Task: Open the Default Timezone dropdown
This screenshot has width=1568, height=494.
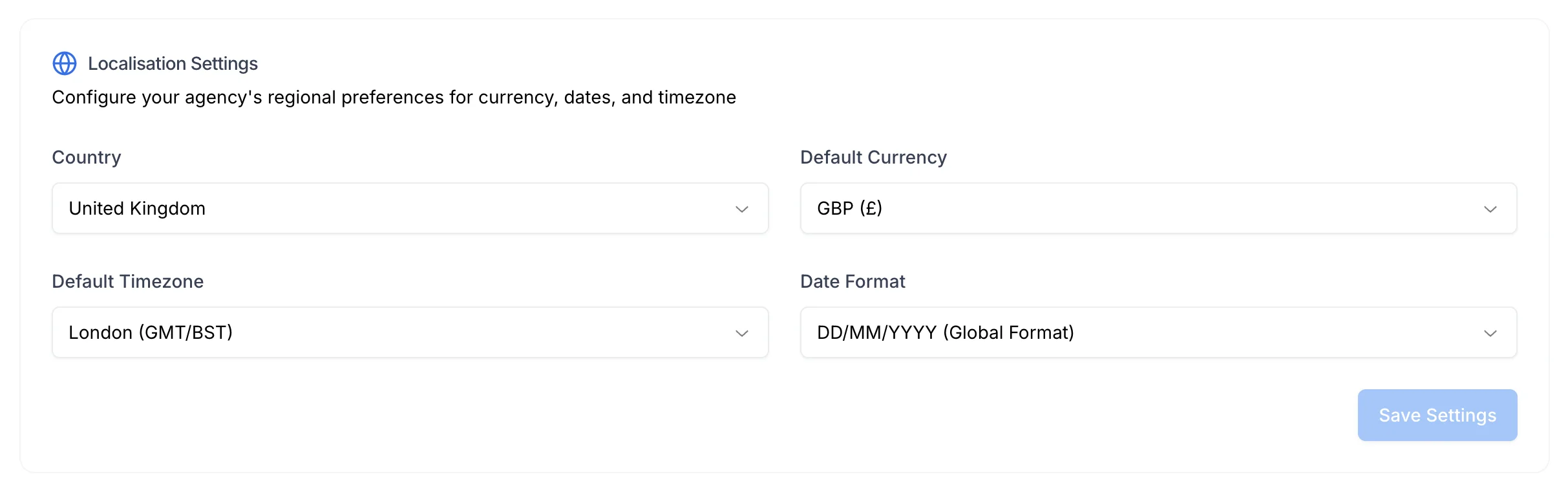Action: 410,332
